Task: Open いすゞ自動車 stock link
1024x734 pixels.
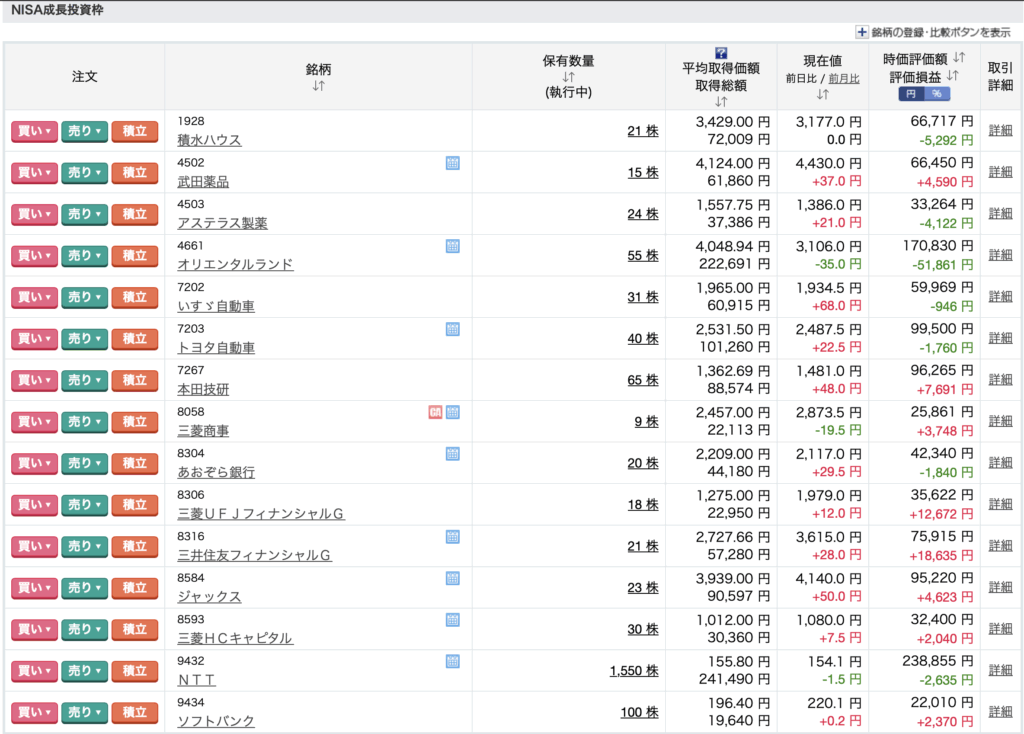Action: point(216,306)
